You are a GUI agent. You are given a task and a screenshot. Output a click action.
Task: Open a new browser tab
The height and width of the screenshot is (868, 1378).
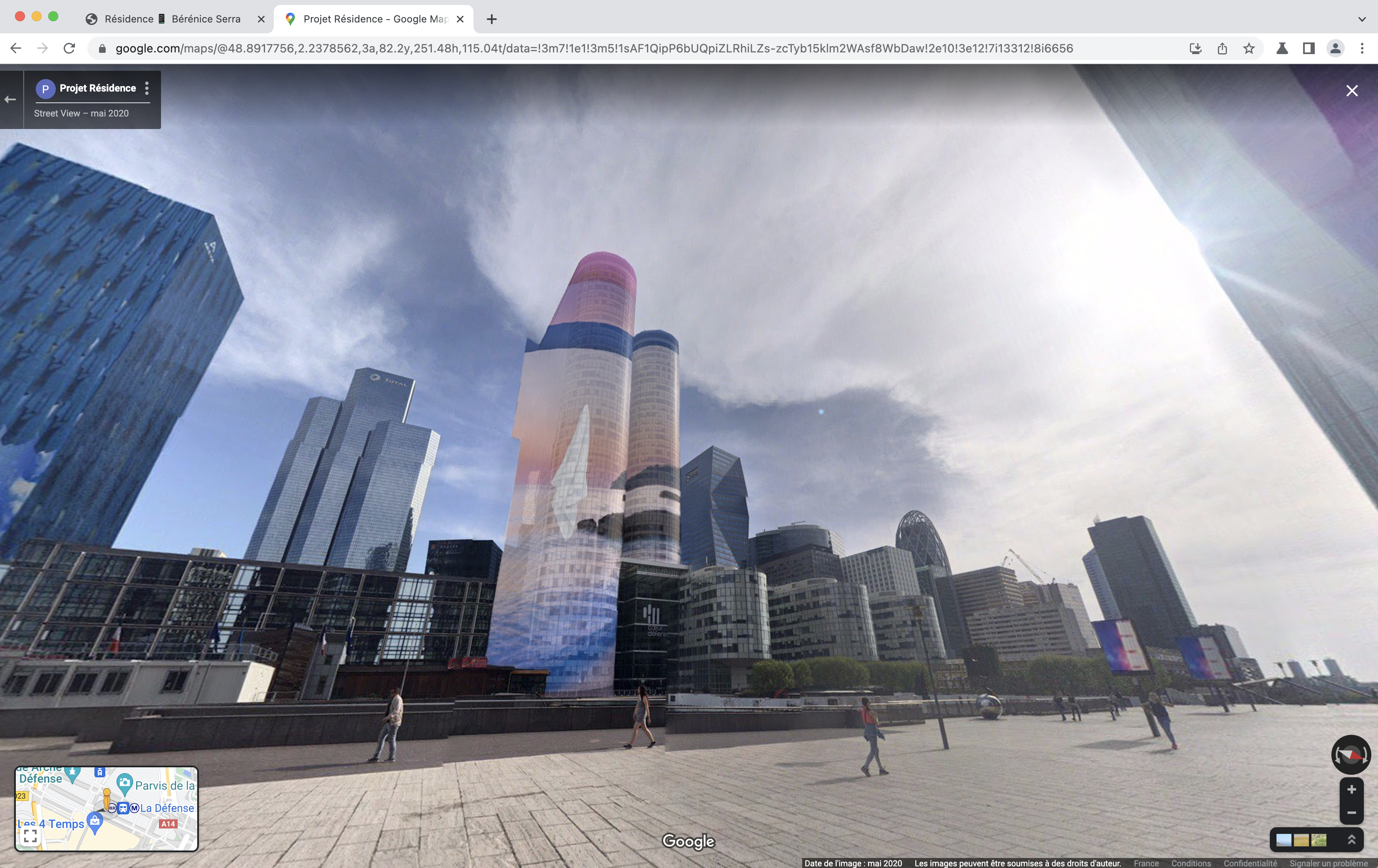[491, 19]
